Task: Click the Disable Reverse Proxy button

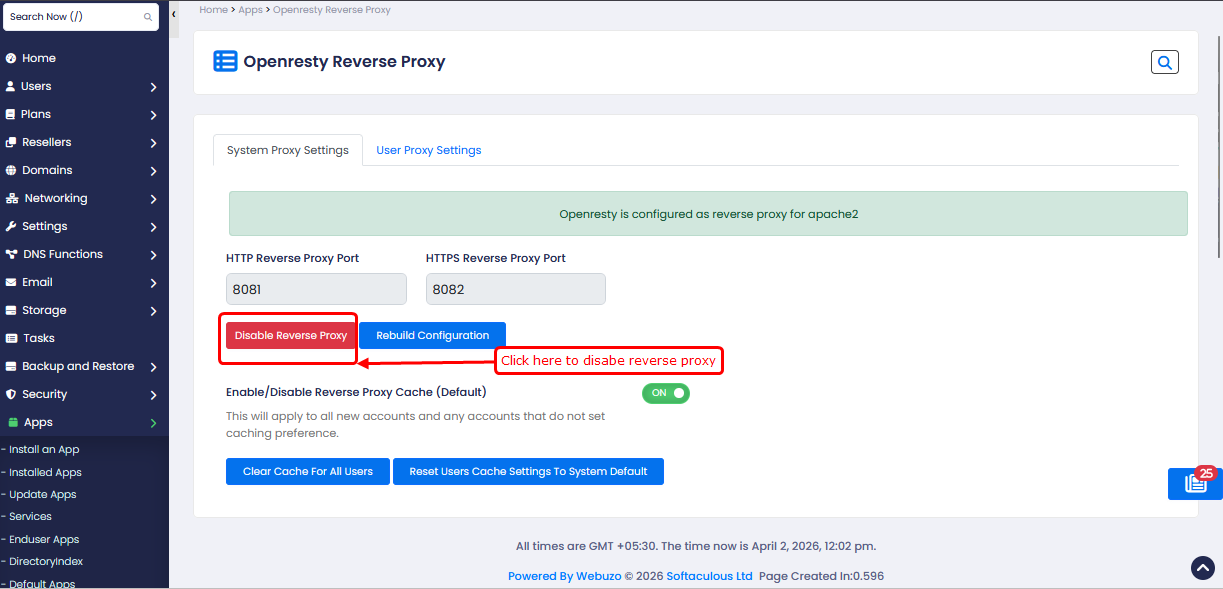Action: tap(290, 336)
